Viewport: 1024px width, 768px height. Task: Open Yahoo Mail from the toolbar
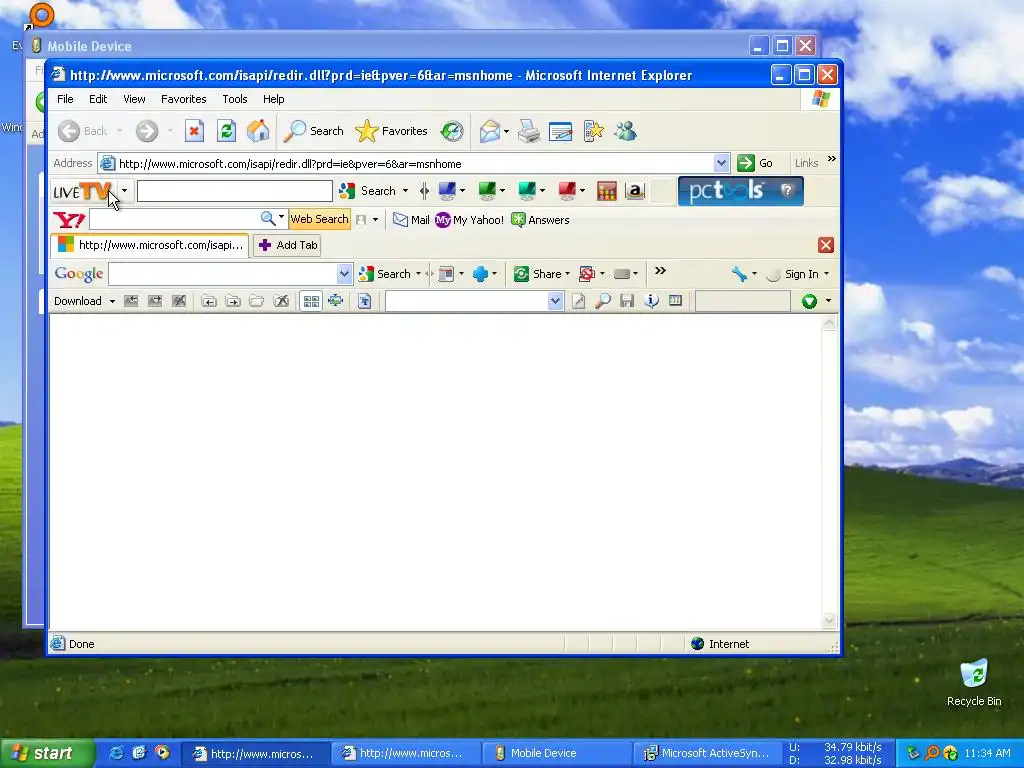click(x=411, y=220)
